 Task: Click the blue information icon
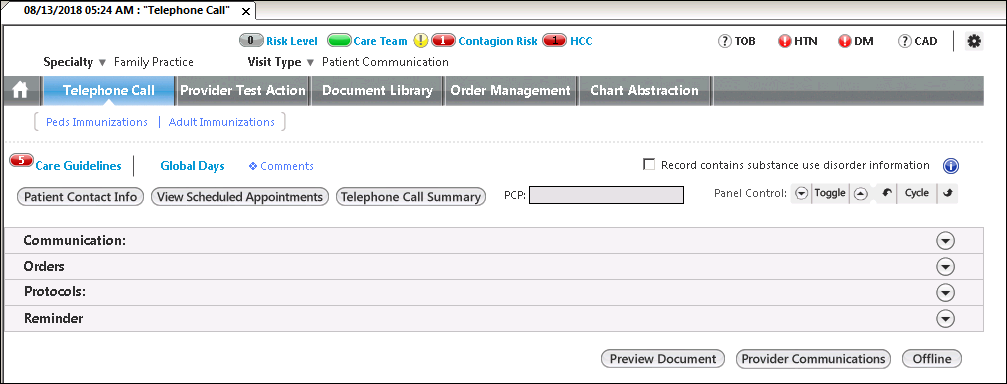(951, 166)
